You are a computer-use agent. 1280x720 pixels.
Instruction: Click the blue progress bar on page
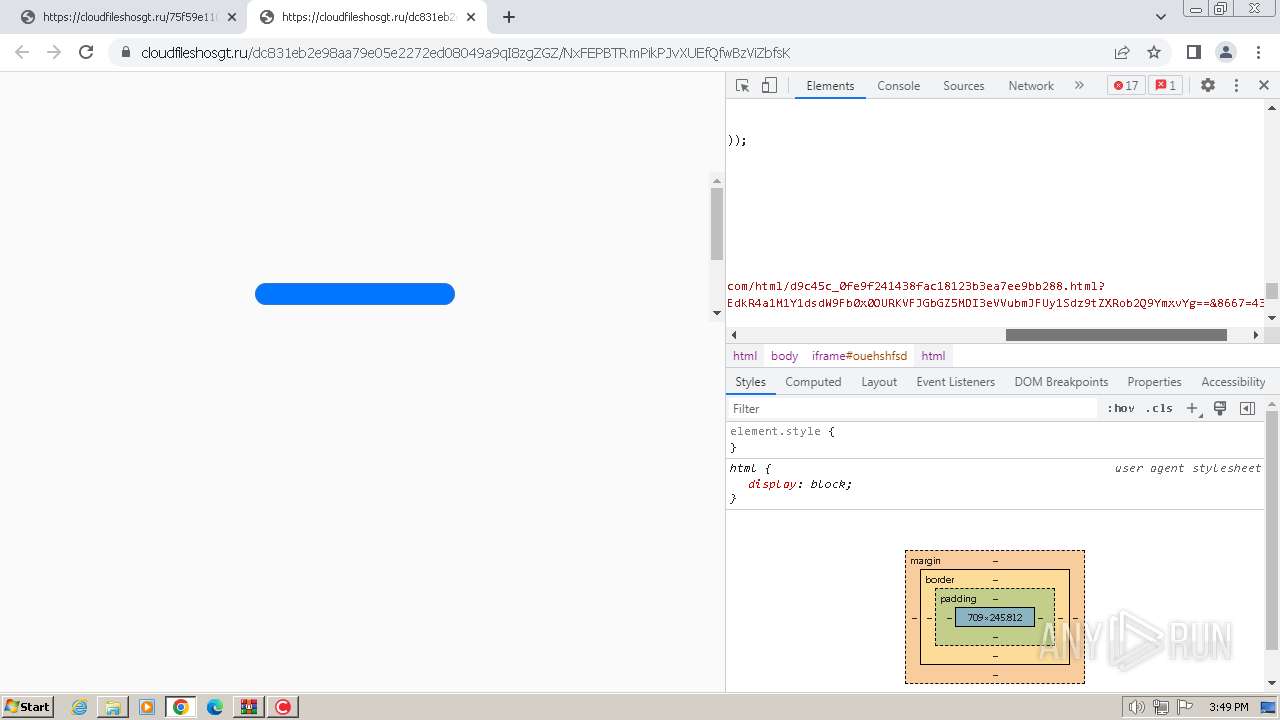355,294
